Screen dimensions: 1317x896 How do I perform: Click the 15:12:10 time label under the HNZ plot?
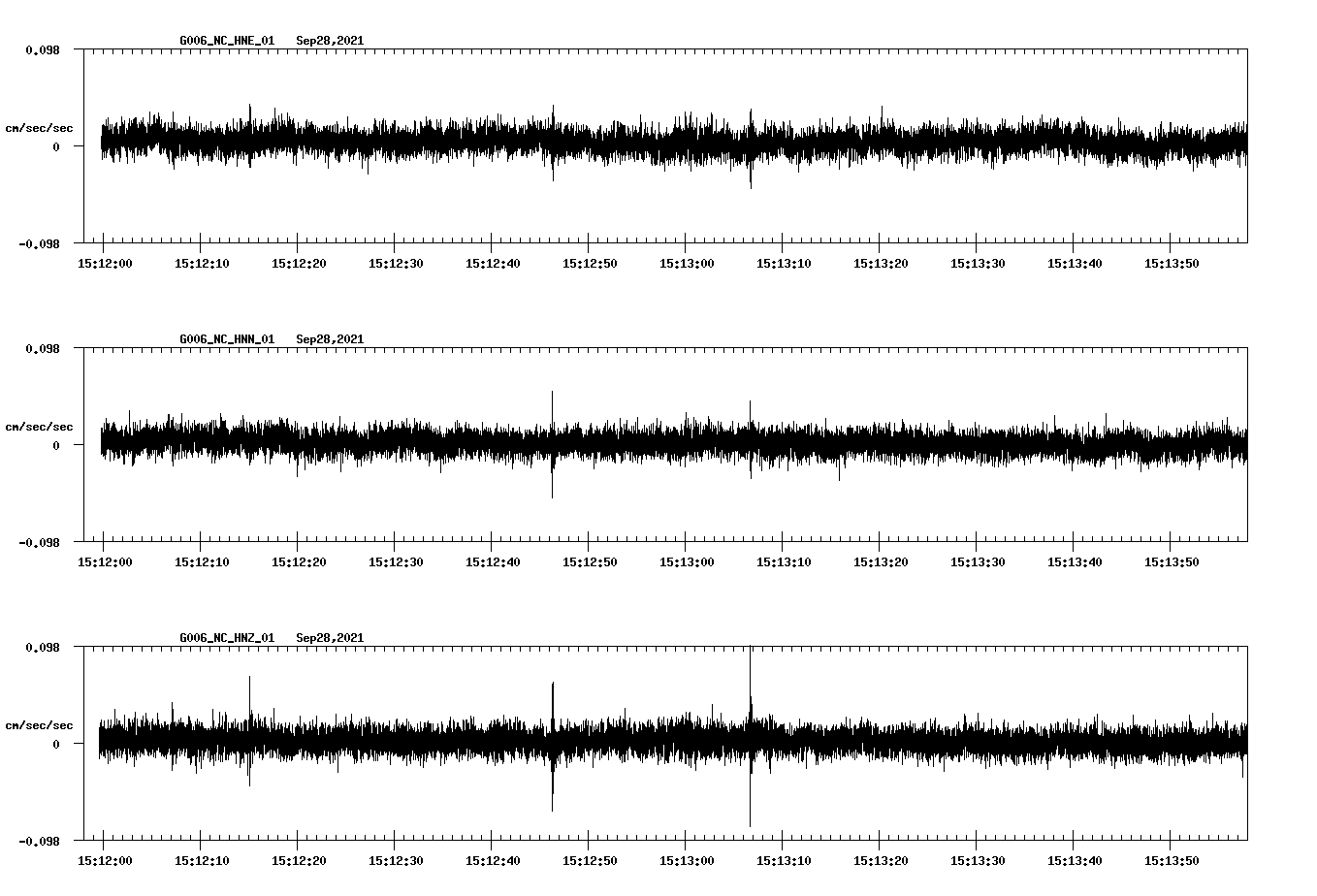[x=202, y=860]
